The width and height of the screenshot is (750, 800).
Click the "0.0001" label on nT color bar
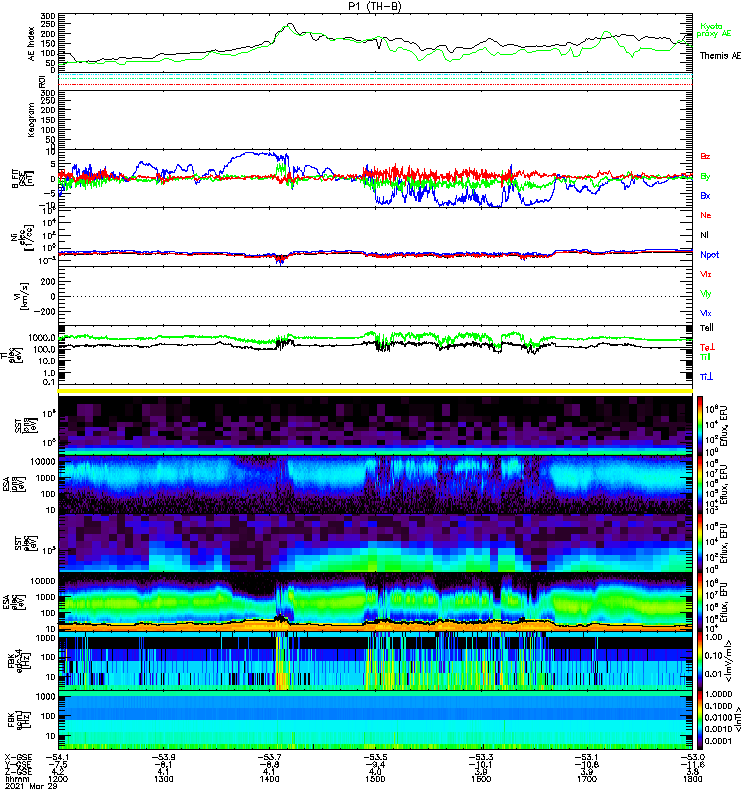click(718, 741)
